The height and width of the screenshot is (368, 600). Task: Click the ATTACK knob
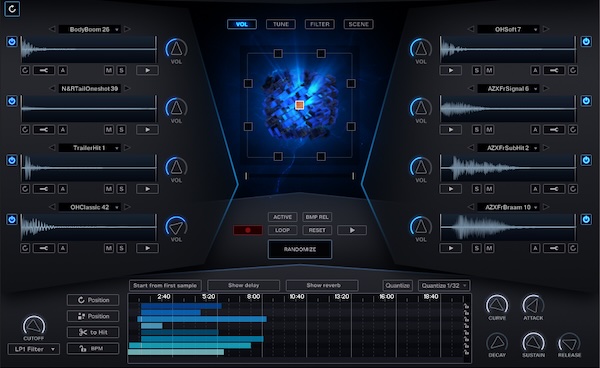[x=533, y=305]
